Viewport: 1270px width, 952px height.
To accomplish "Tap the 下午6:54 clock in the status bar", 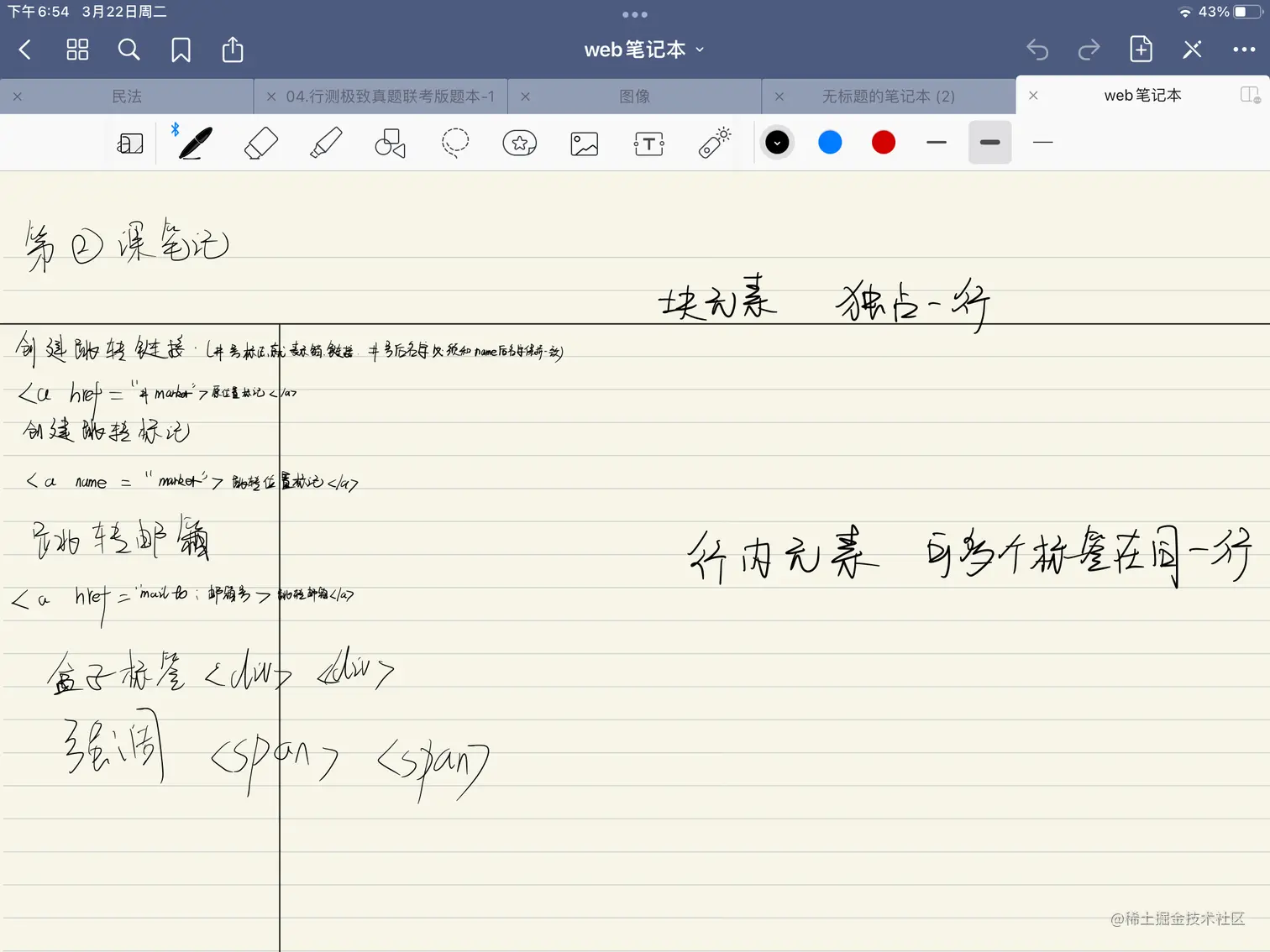I will pos(39,12).
